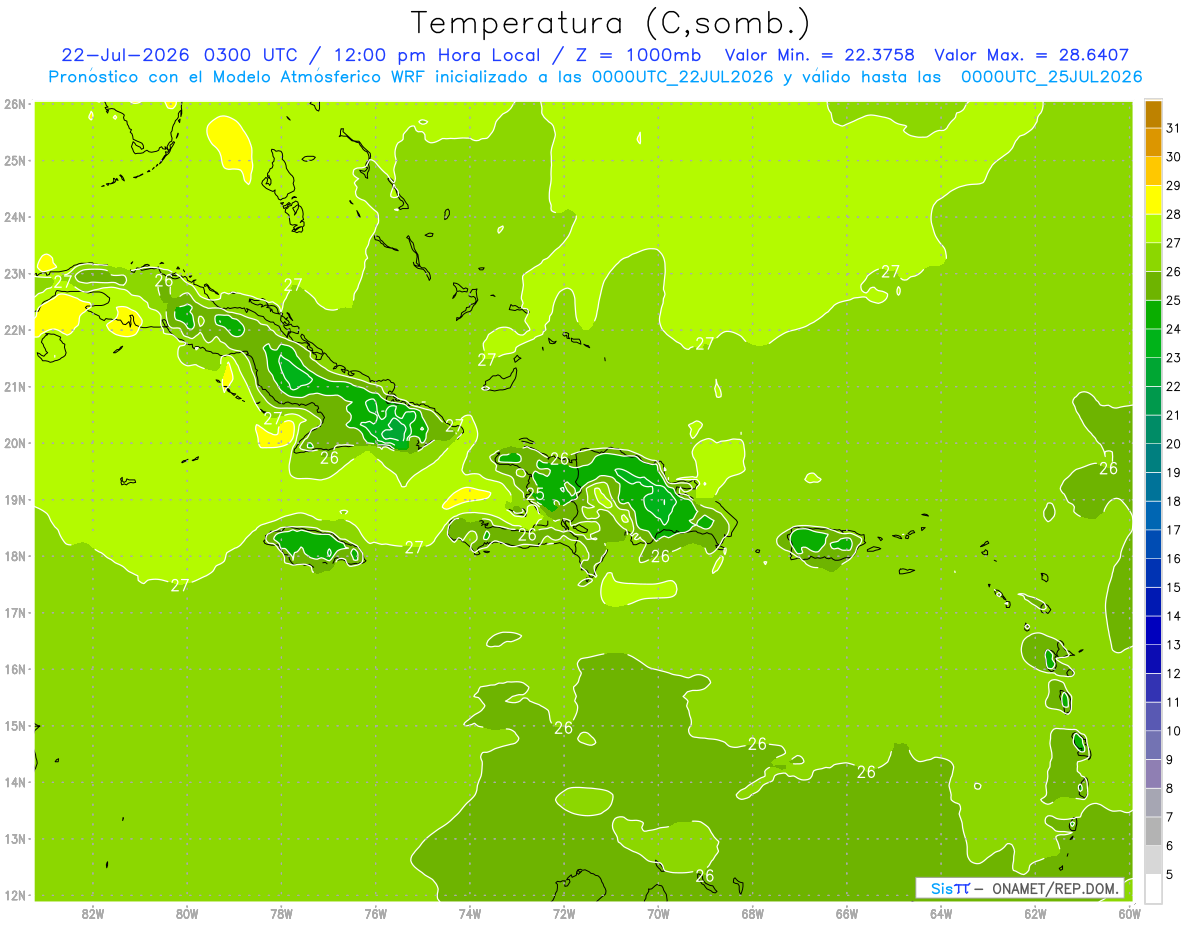This screenshot has width=1200, height=927.
Task: Select the 'Valor Max. = 28.6407' readout
Action: click(1032, 55)
